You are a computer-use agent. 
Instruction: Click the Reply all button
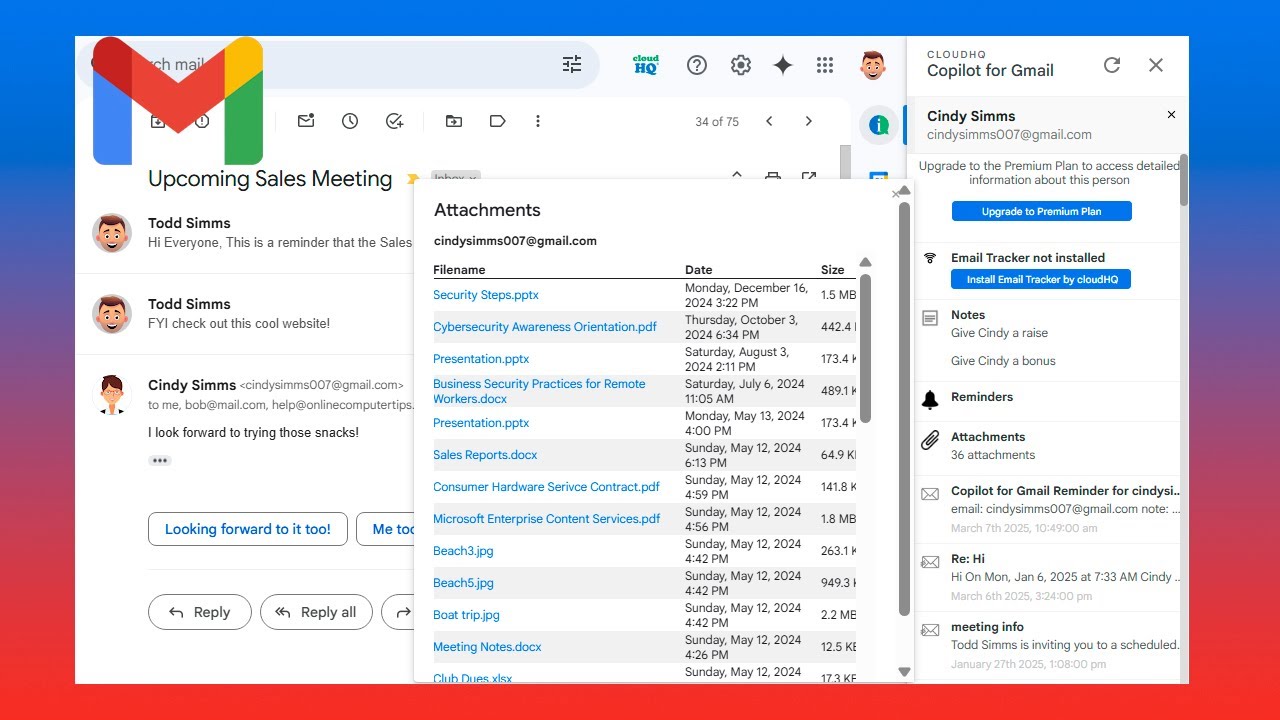click(316, 612)
